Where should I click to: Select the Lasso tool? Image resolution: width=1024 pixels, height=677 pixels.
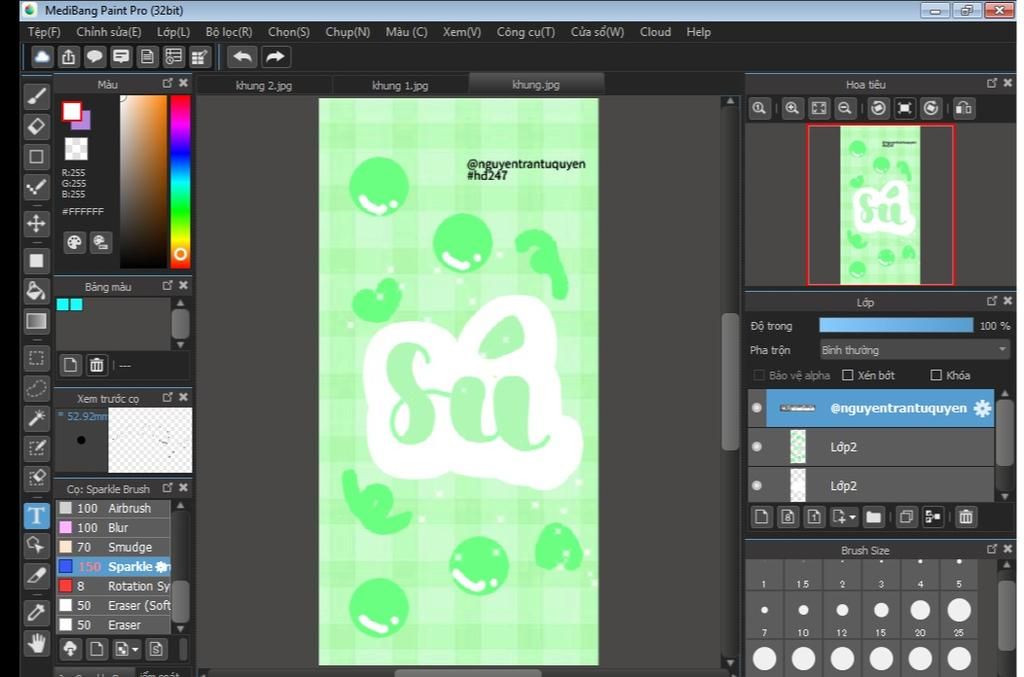37,388
